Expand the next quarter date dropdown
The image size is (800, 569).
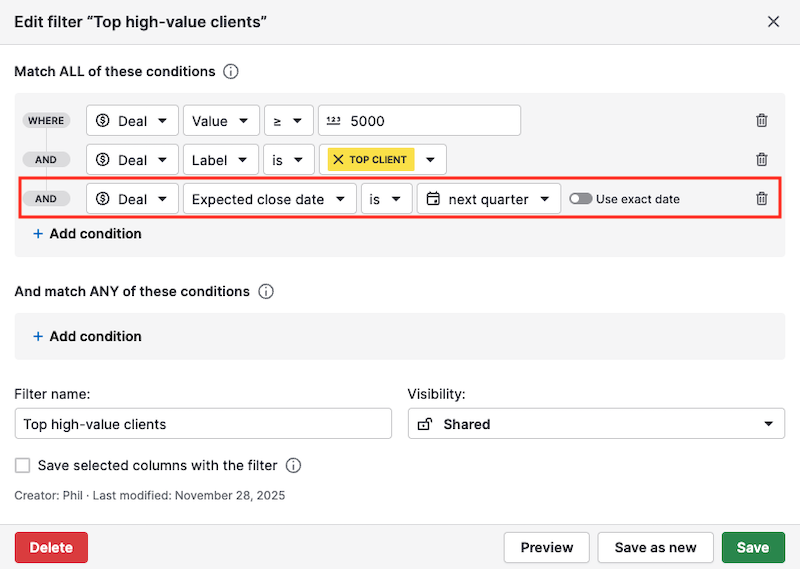tap(489, 199)
